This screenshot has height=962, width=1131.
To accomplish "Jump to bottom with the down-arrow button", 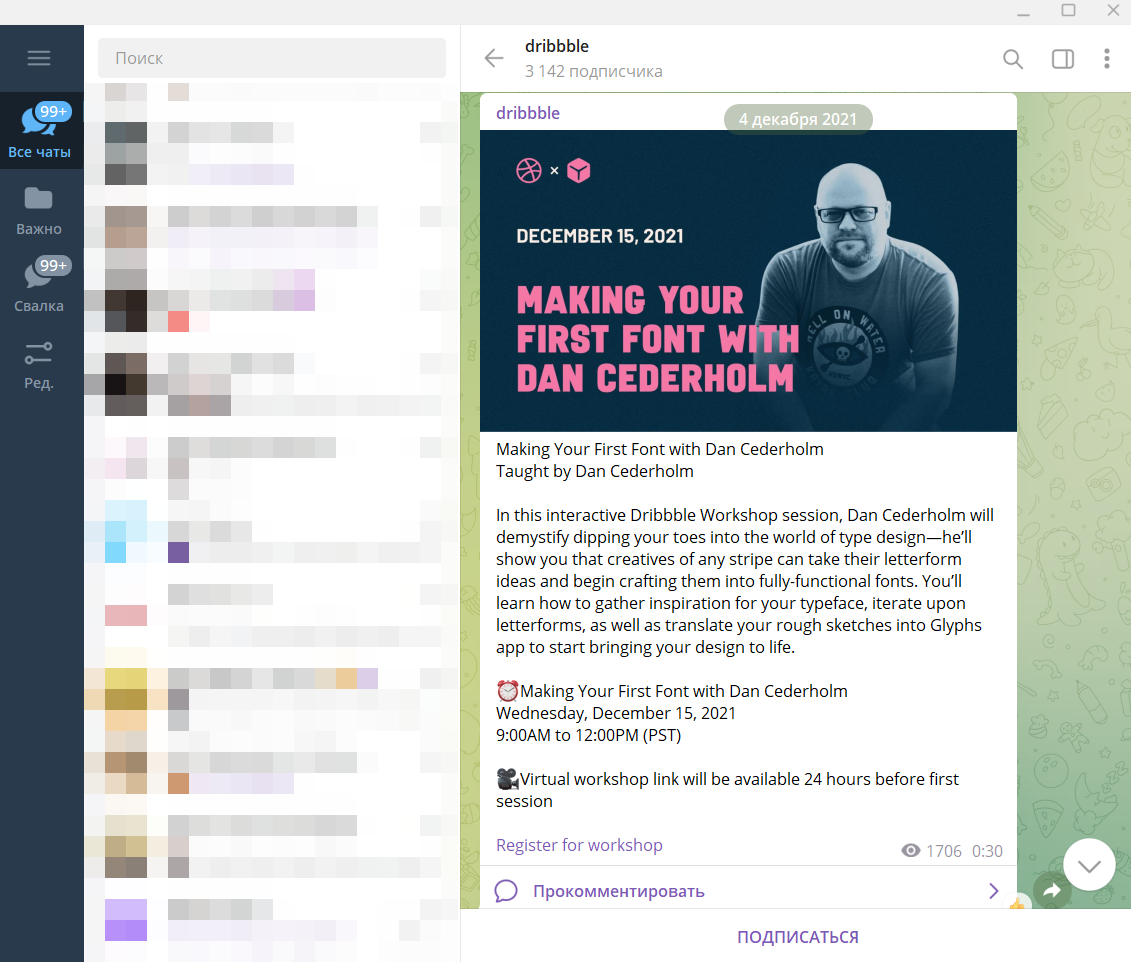I will click(1089, 865).
